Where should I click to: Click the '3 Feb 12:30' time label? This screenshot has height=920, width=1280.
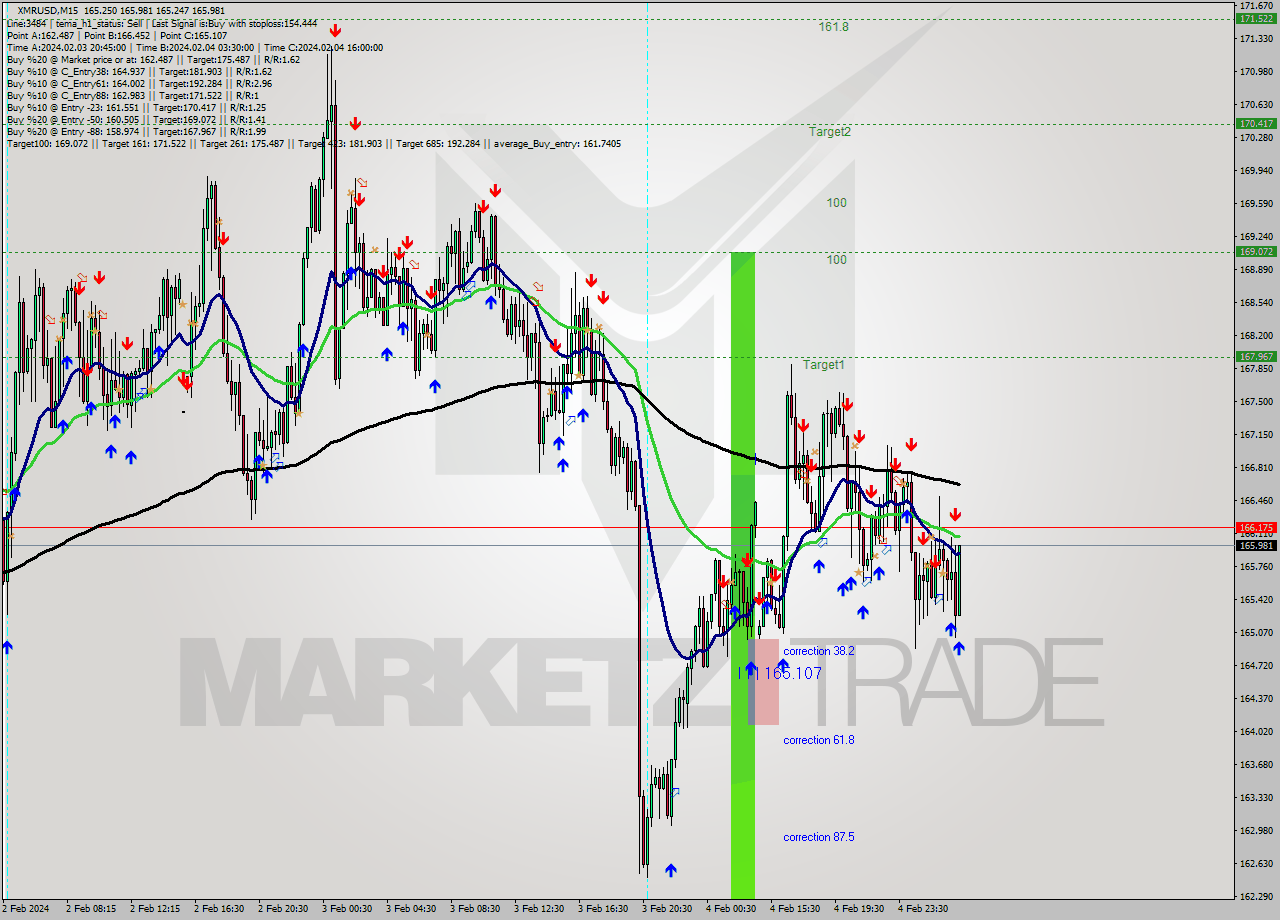click(x=539, y=909)
